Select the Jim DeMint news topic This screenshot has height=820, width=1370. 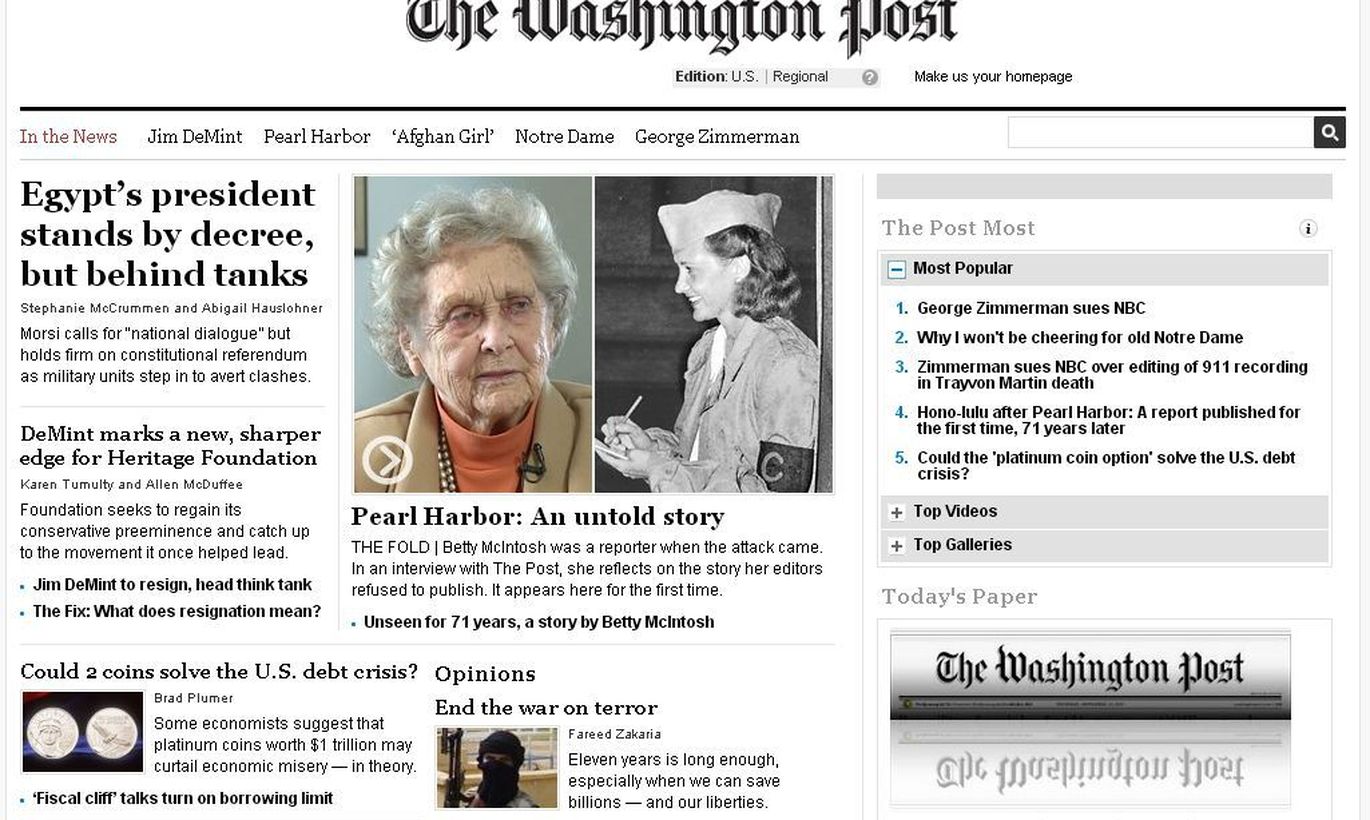[x=195, y=137]
